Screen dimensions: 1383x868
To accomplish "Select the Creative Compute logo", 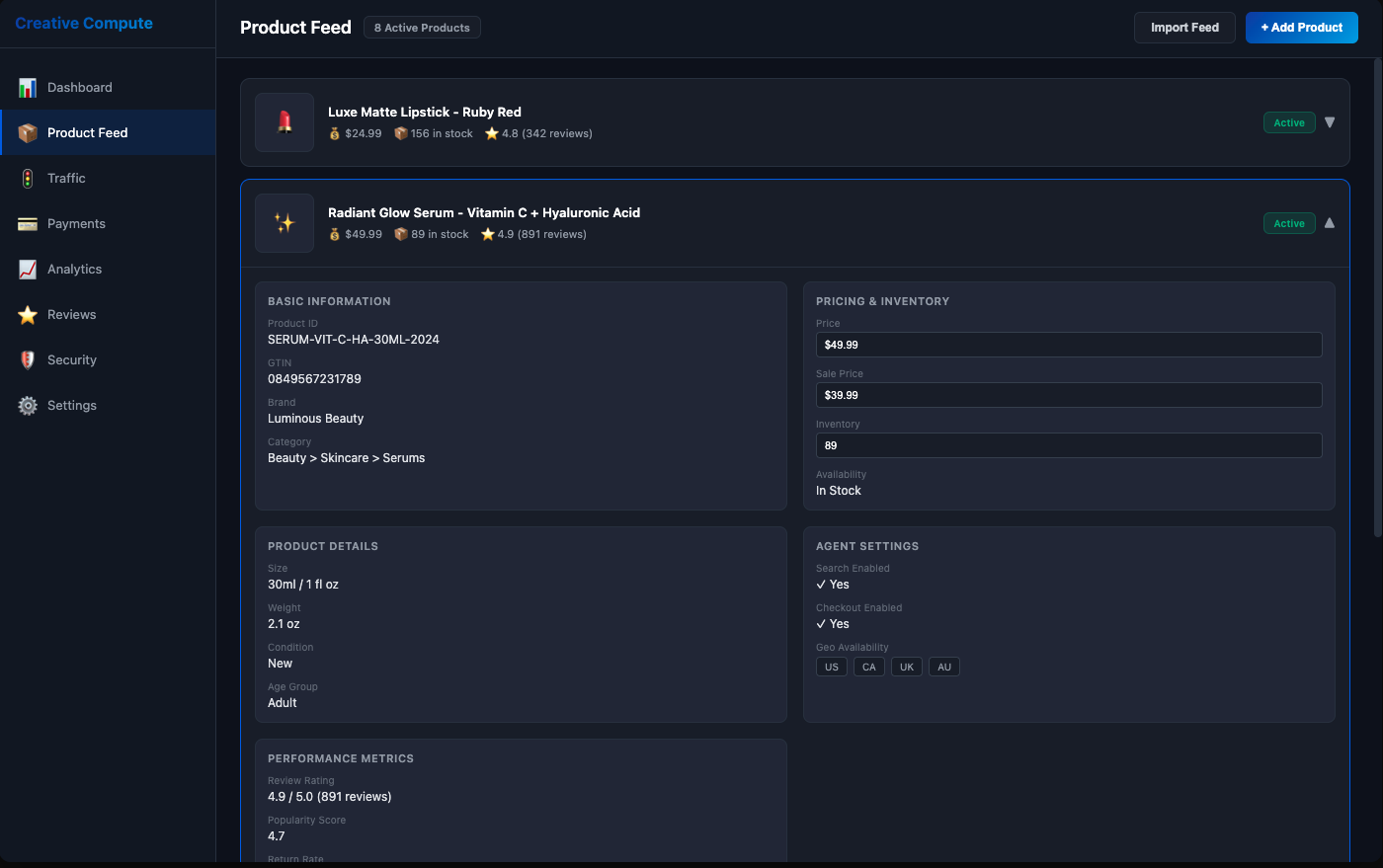I will point(83,23).
